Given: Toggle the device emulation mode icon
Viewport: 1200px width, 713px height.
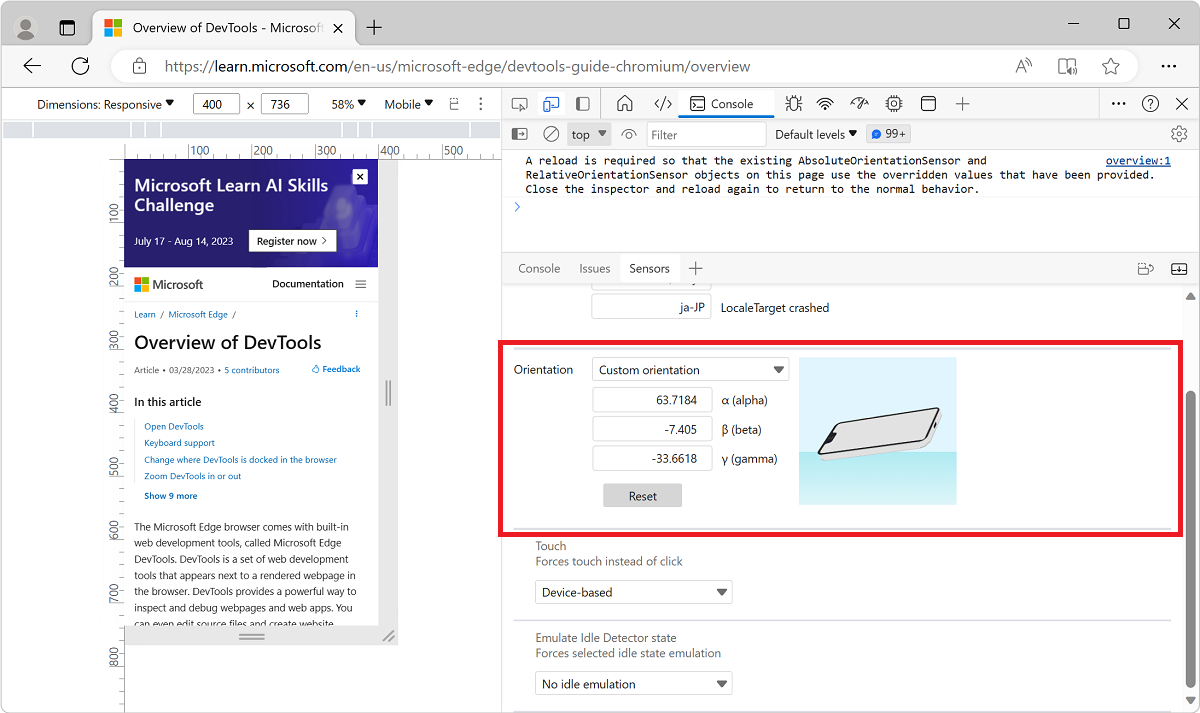Looking at the screenshot, I should click(551, 103).
